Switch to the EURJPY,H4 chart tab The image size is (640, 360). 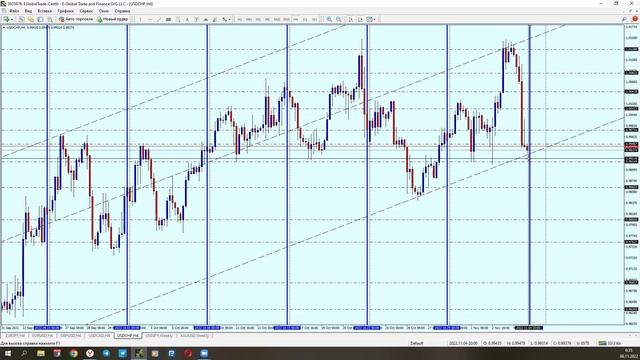15,336
